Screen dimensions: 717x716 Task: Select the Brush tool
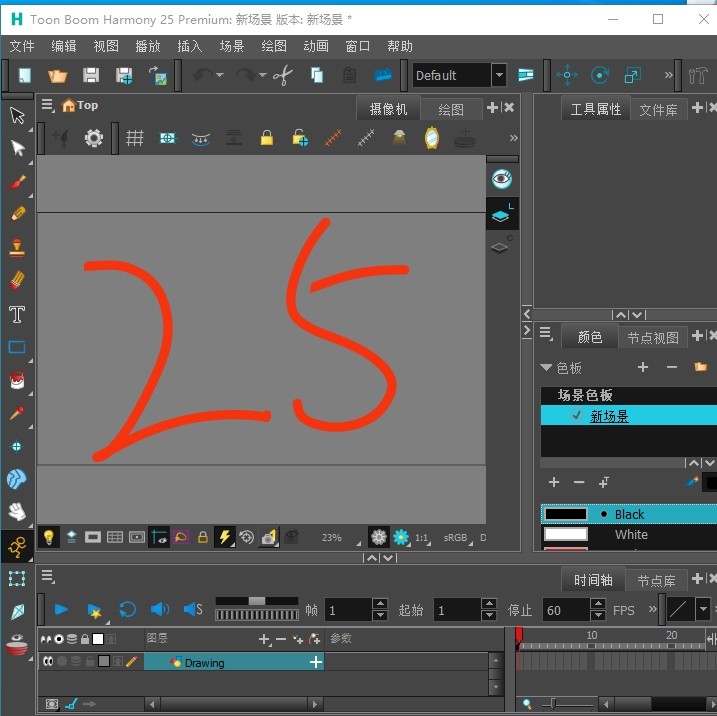17,182
